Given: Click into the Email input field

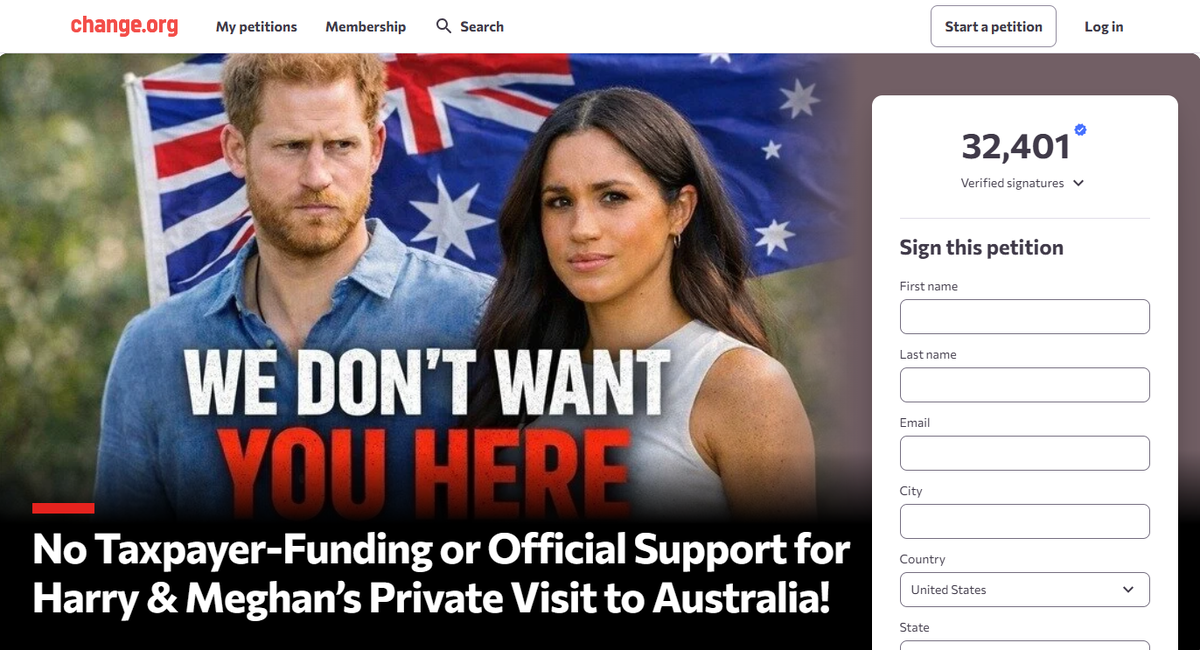Looking at the screenshot, I should tap(1025, 453).
